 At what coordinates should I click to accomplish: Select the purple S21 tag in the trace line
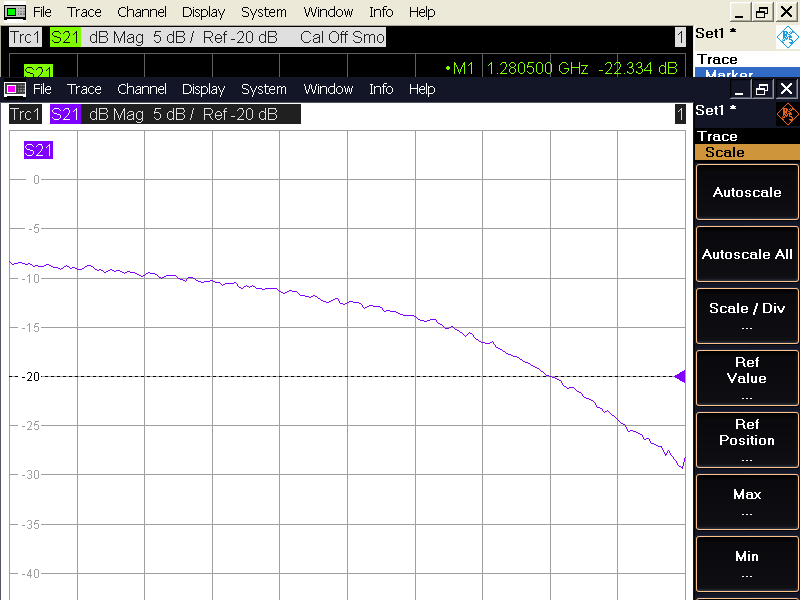[65, 114]
